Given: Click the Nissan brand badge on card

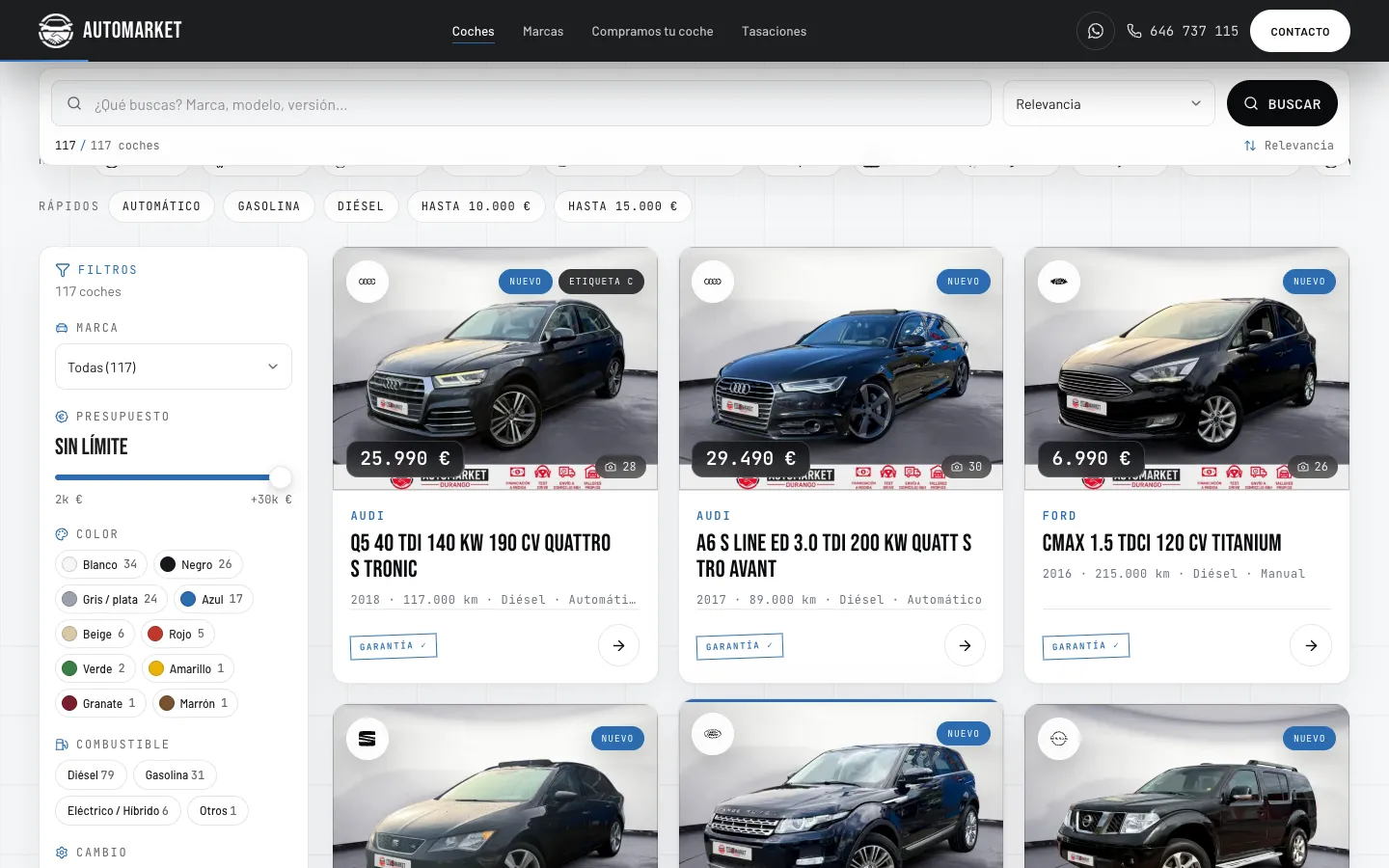Looking at the screenshot, I should [1059, 739].
